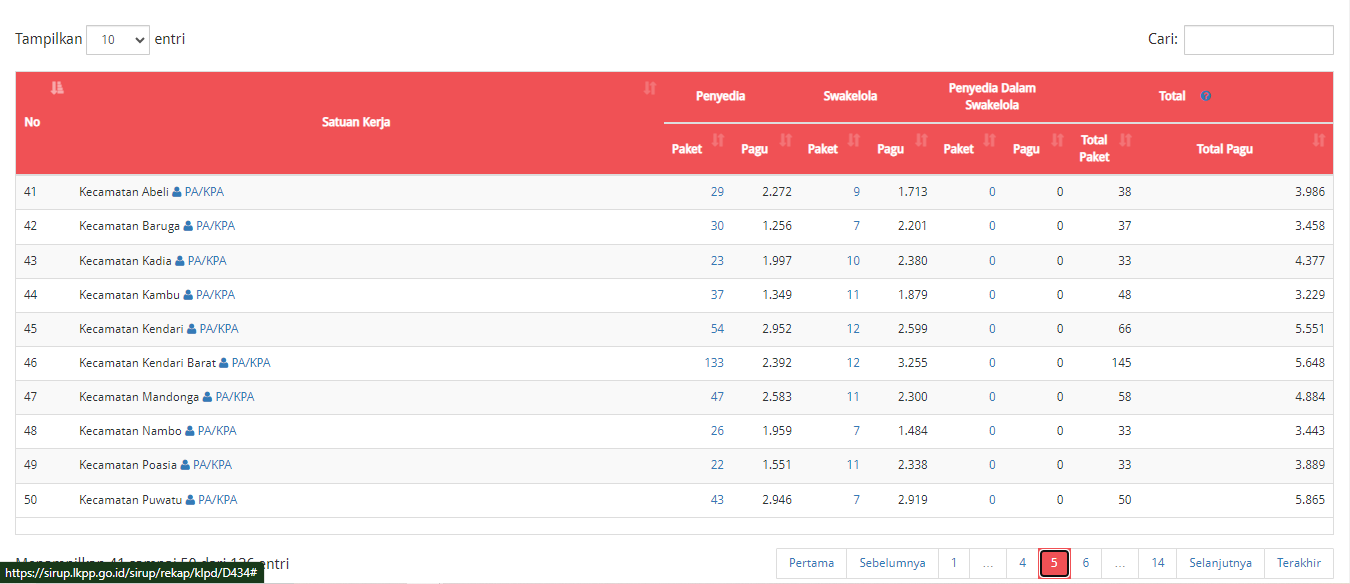Sort by Swakelola Pagu column
1350x584 pixels.
[922, 141]
